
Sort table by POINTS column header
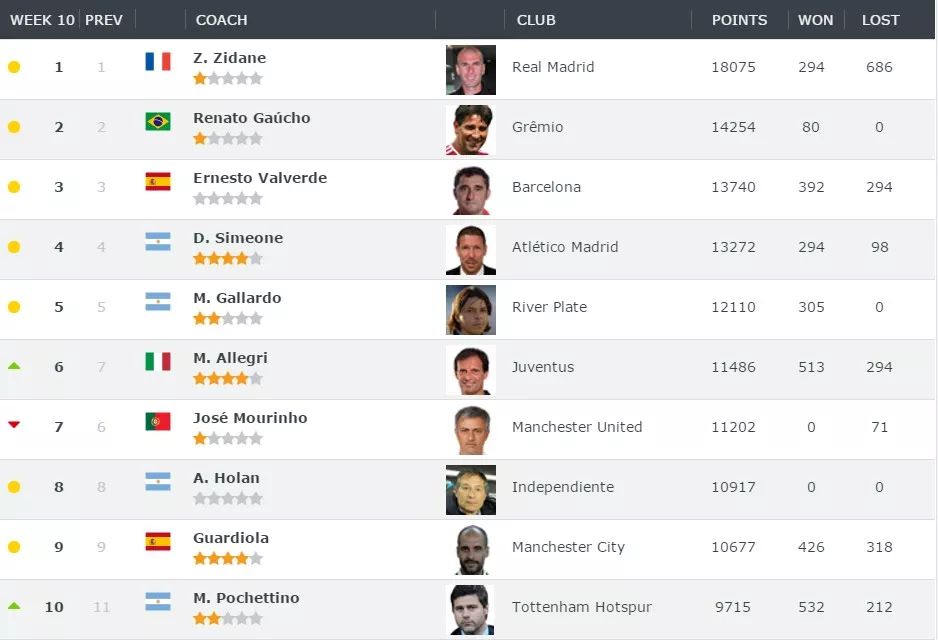[x=739, y=20]
